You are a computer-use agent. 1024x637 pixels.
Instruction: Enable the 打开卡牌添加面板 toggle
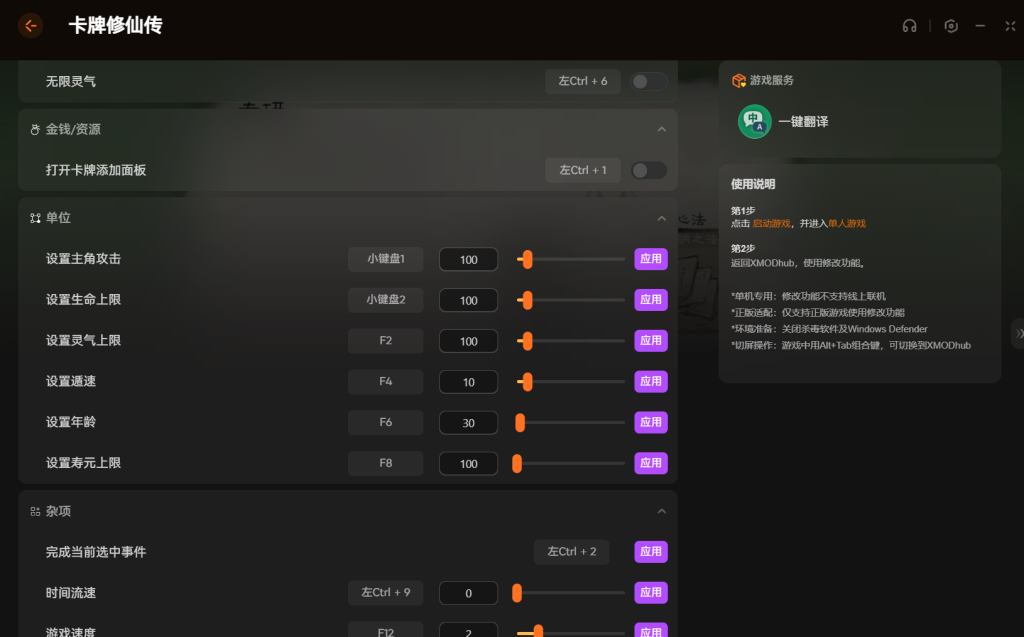(648, 170)
